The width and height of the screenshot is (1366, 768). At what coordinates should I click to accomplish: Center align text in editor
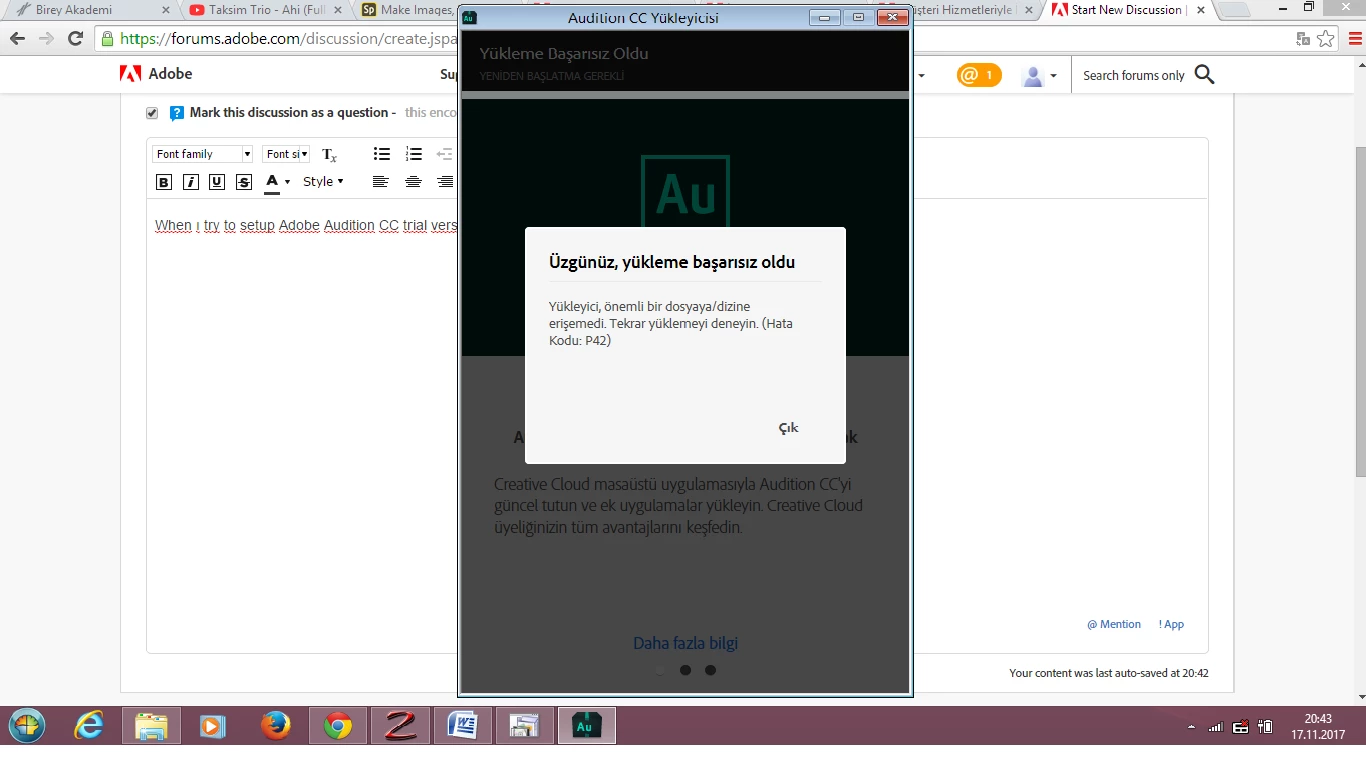pos(413,182)
